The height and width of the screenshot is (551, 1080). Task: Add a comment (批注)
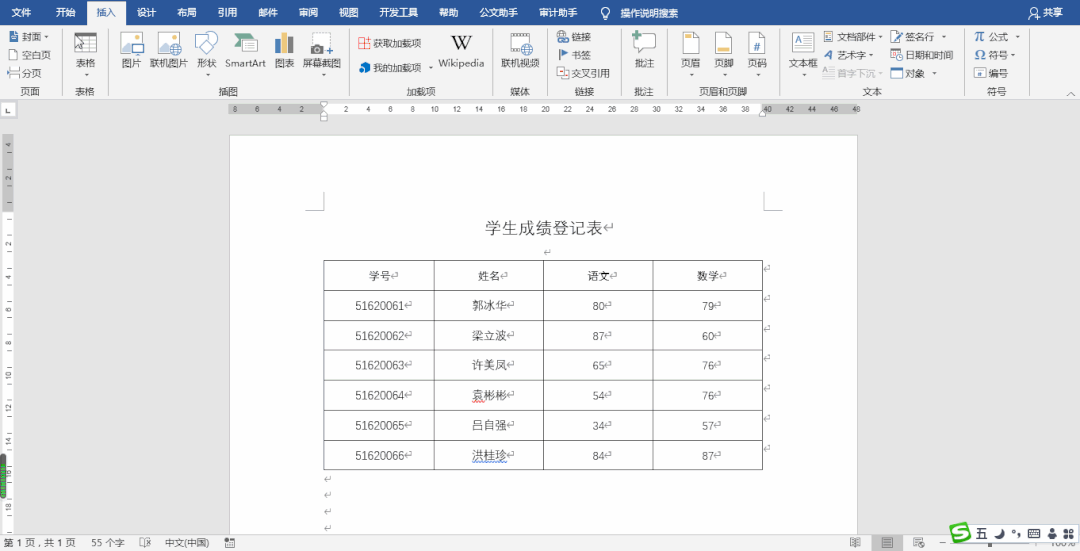point(644,51)
